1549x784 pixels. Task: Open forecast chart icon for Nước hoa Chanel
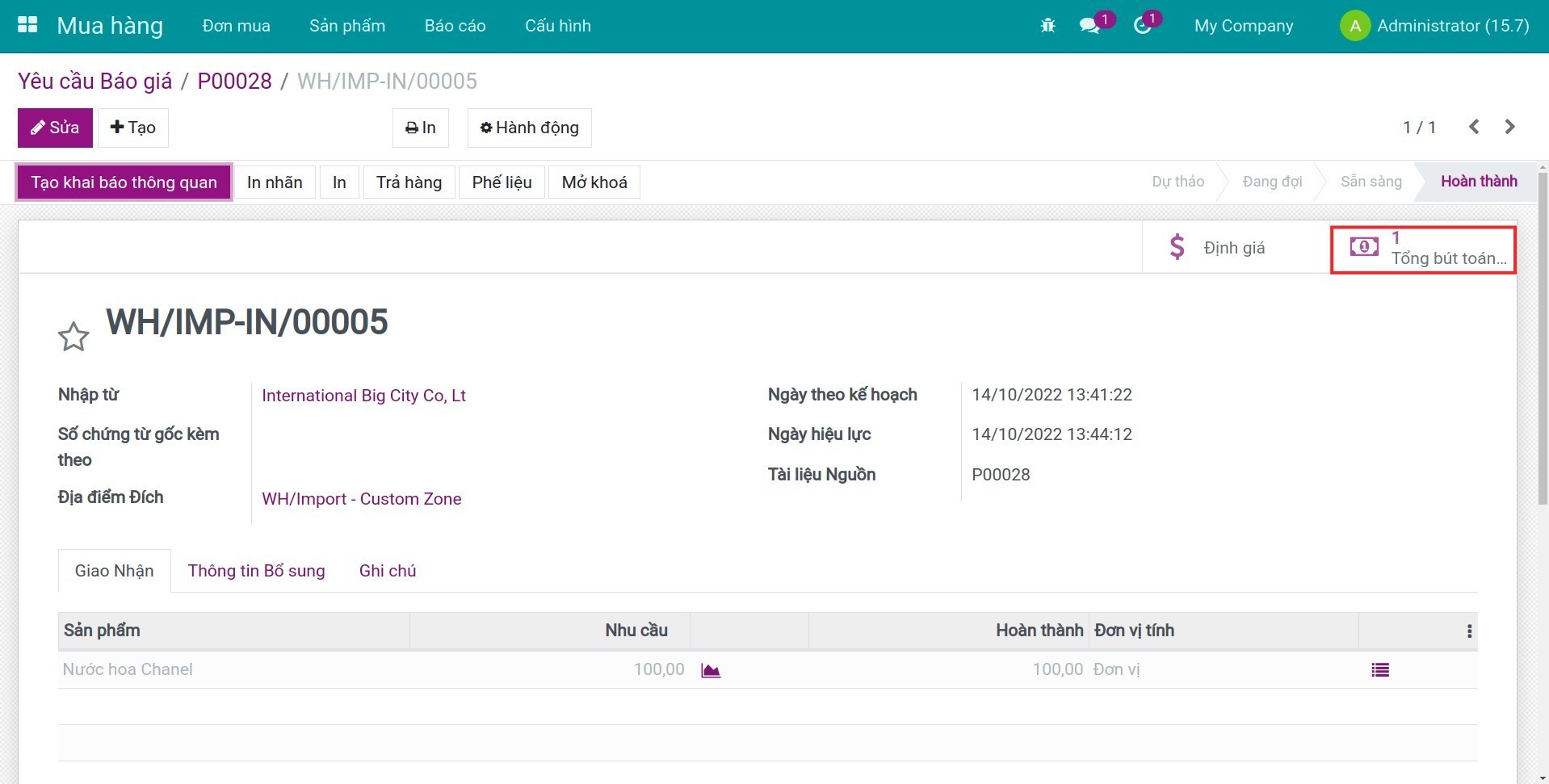point(711,670)
